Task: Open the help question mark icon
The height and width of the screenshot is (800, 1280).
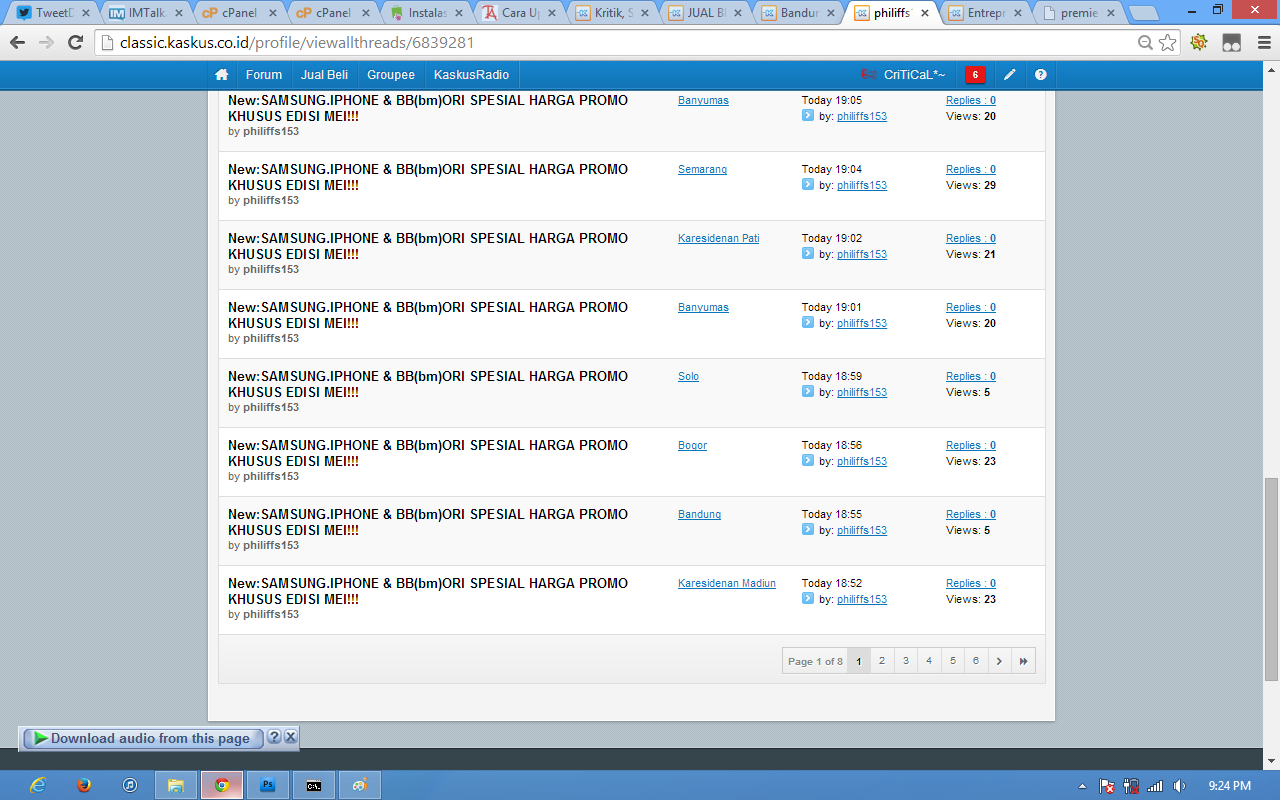Action: pos(1041,75)
